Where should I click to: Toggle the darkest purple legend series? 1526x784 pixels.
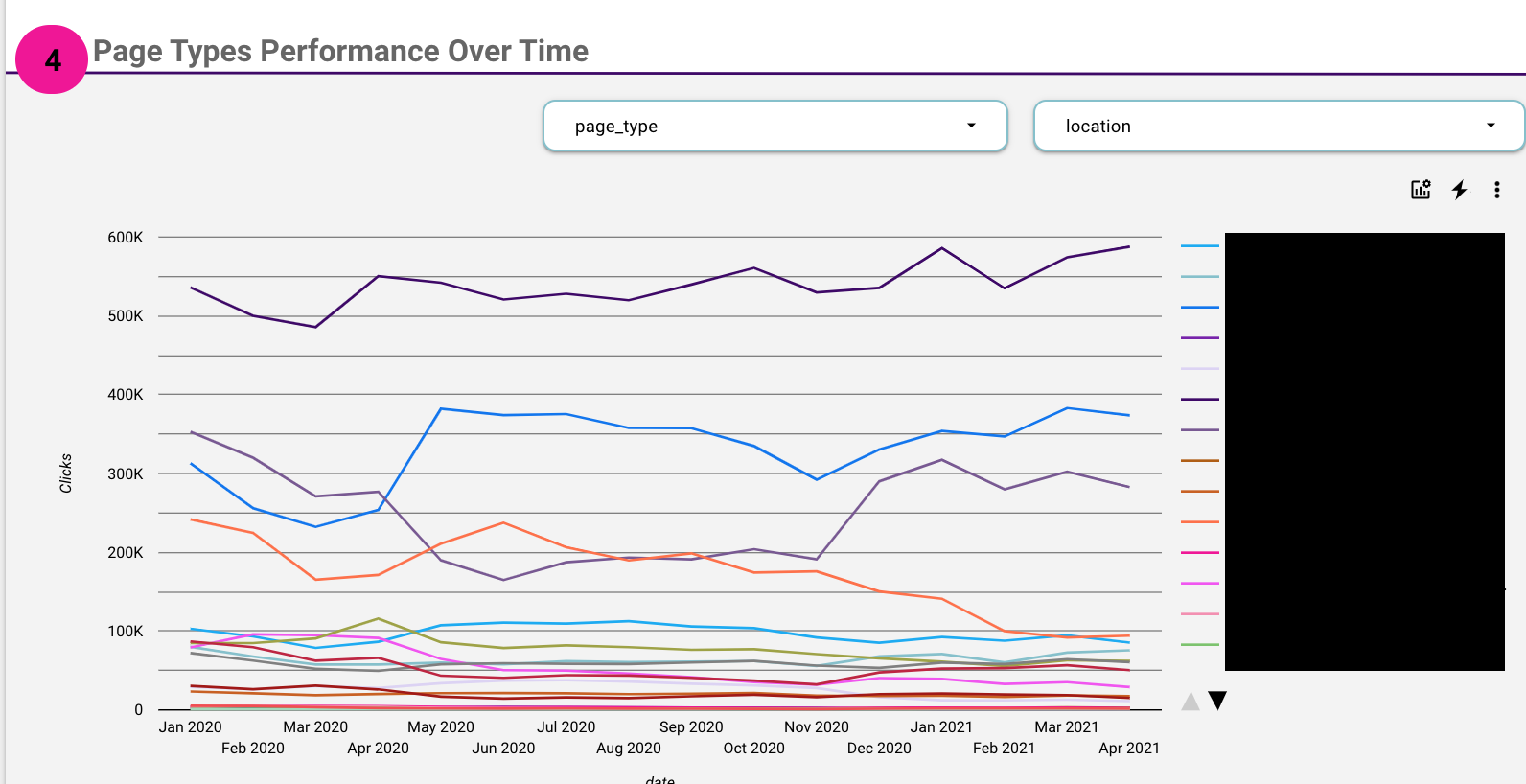pos(1199,399)
